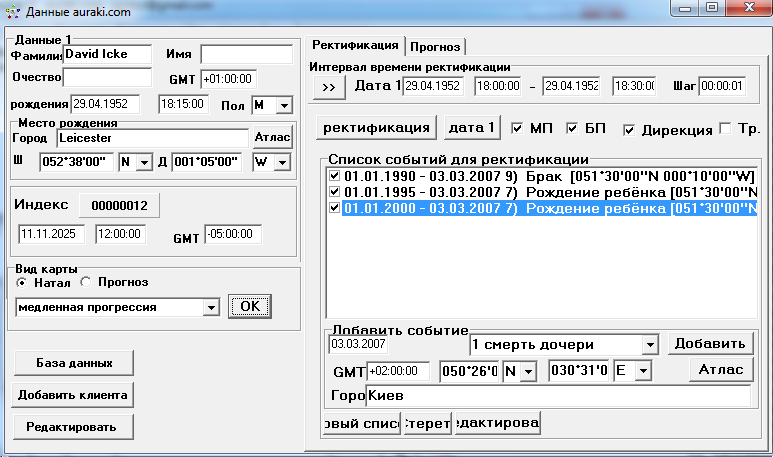
Task: Select the Прогноз radio button
Action: click(x=86, y=282)
